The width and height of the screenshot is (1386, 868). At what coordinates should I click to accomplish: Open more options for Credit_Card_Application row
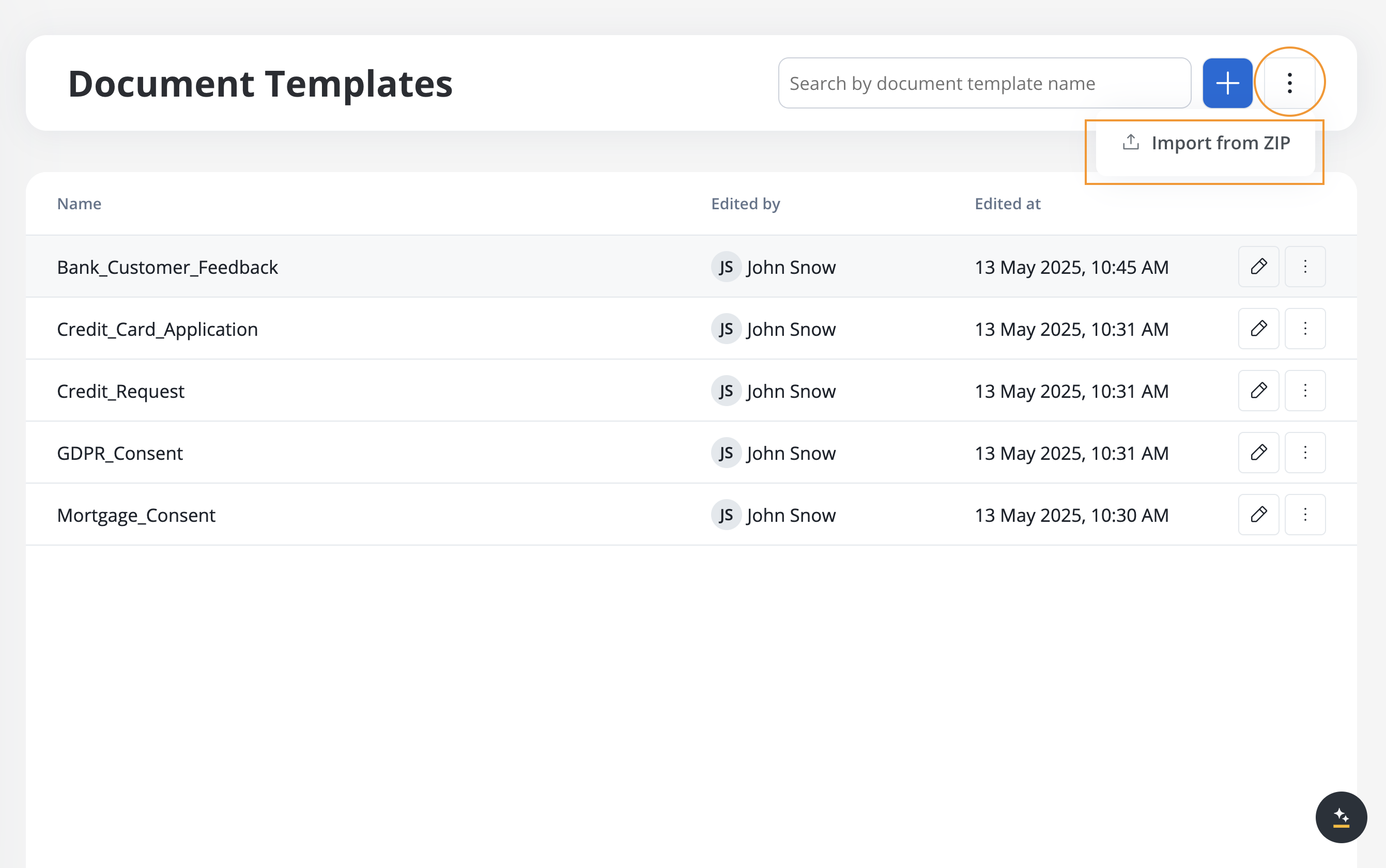[x=1304, y=329]
